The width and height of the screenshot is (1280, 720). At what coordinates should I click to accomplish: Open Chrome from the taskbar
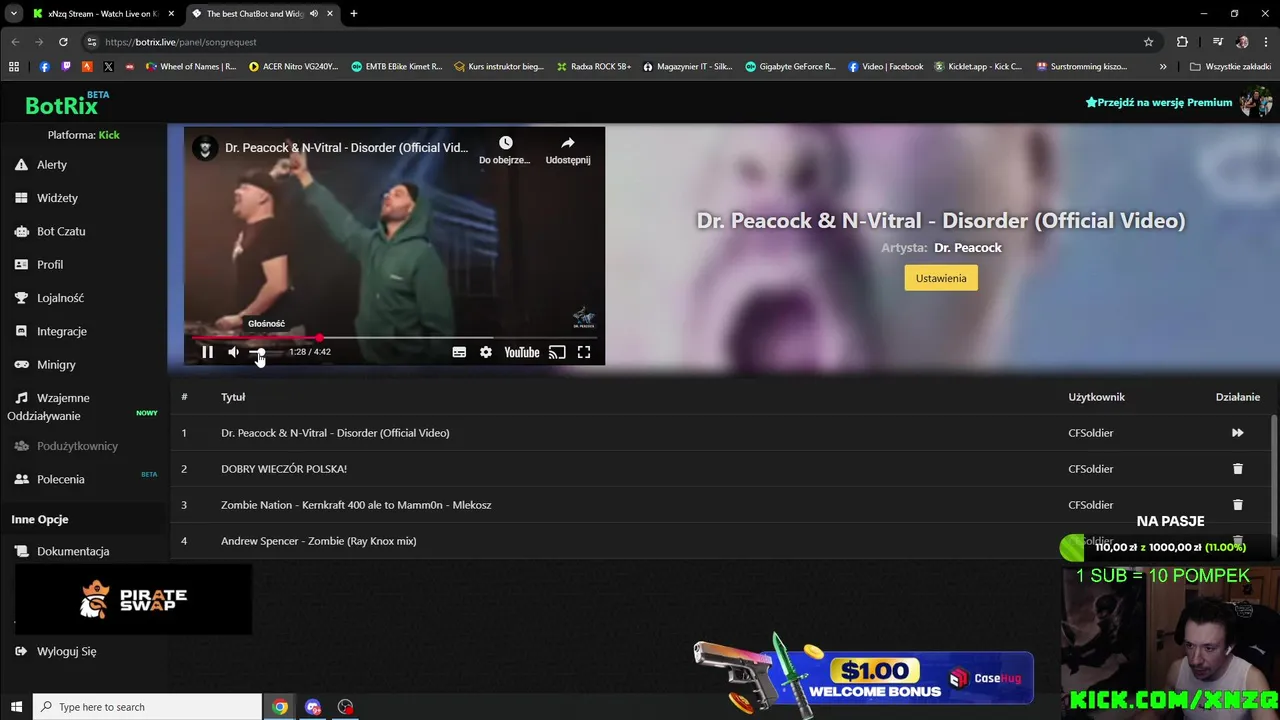(280, 707)
